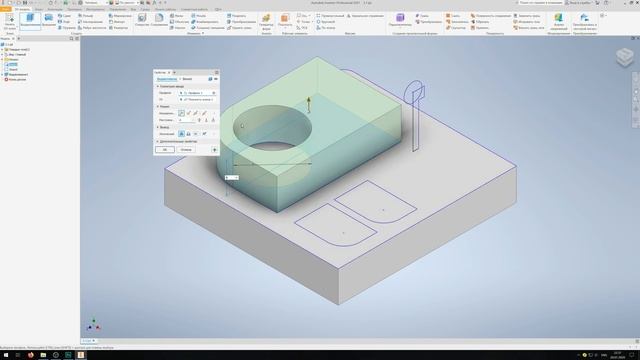Image resolution: width=640 pixels, height=360 pixels.
Task: Click the plus apply button in Properties panel
Action: click(x=214, y=150)
